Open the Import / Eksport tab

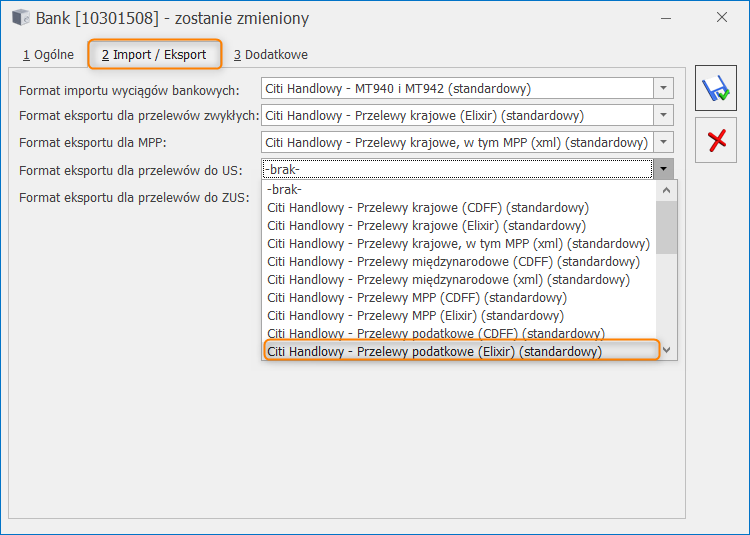pyautogui.click(x=154, y=54)
